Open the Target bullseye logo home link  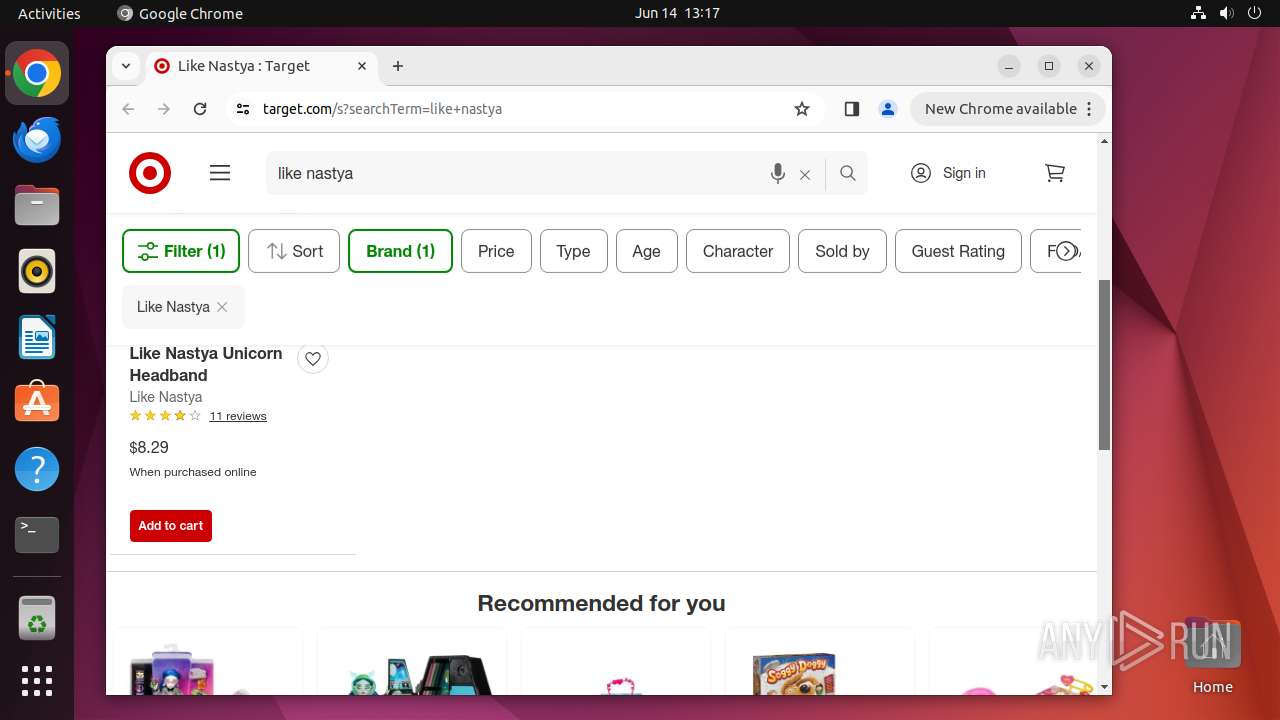tap(150, 173)
